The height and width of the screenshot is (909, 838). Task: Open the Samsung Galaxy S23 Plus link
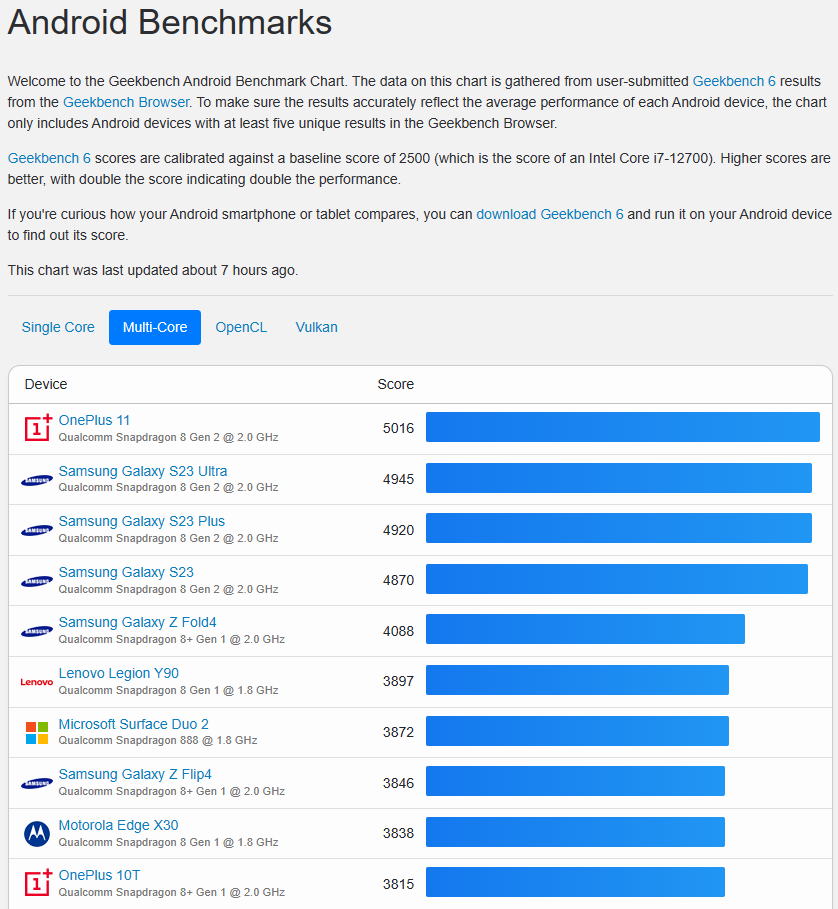click(141, 521)
